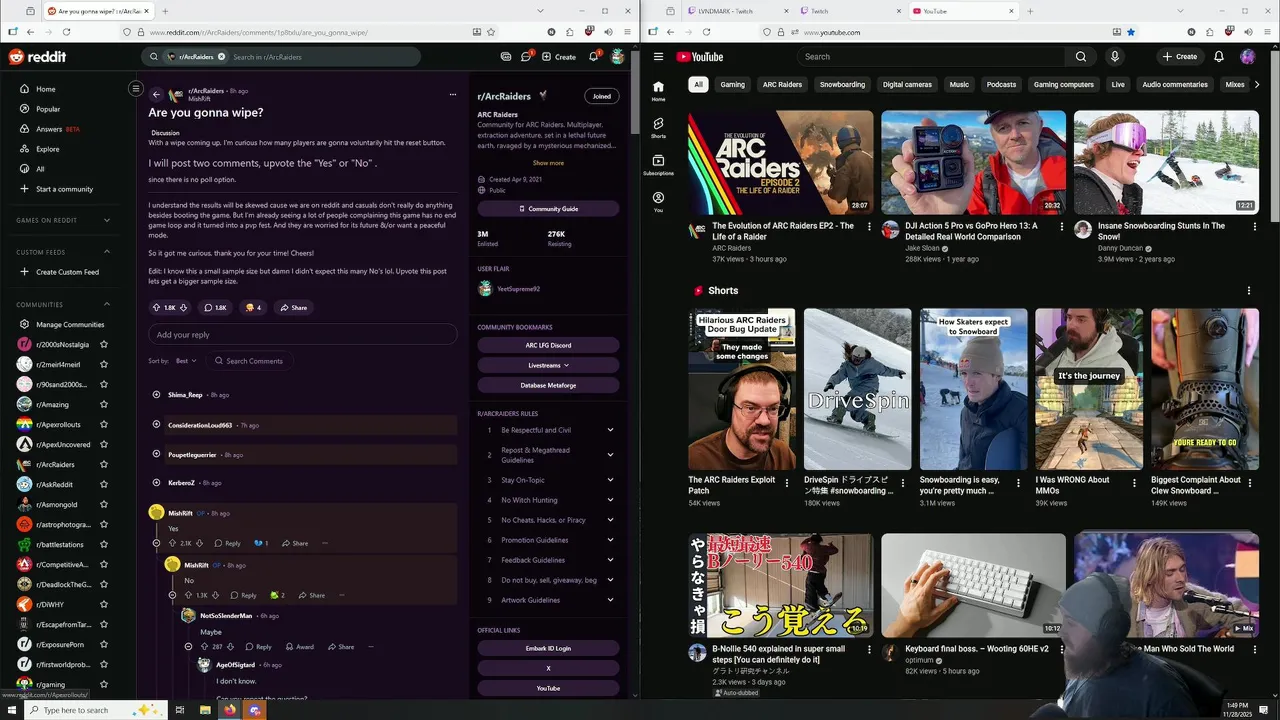
Task: Open YouTube Home sidebar item
Action: 658,91
